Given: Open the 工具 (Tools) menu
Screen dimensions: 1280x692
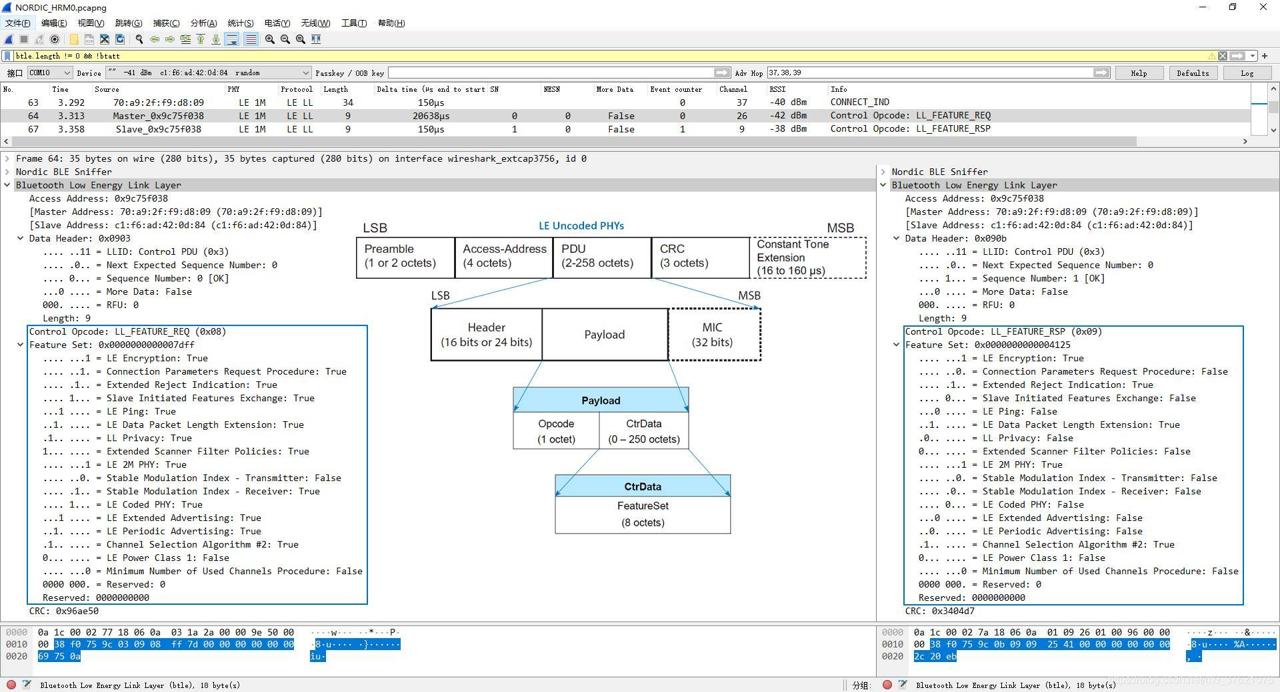Looking at the screenshot, I should pos(354,23).
